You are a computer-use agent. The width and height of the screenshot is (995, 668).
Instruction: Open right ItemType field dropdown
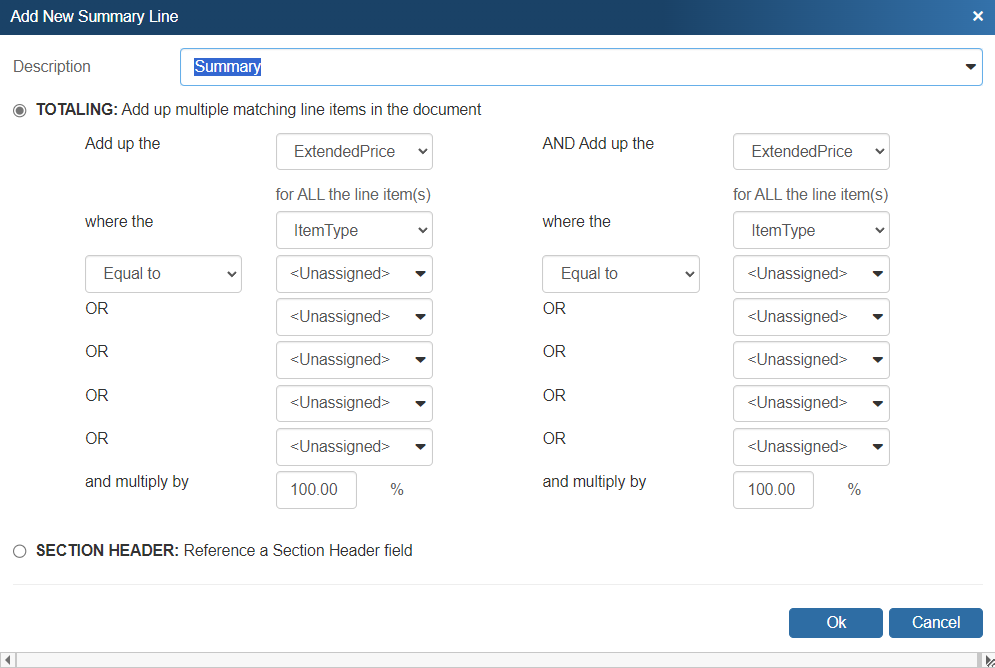tap(811, 230)
